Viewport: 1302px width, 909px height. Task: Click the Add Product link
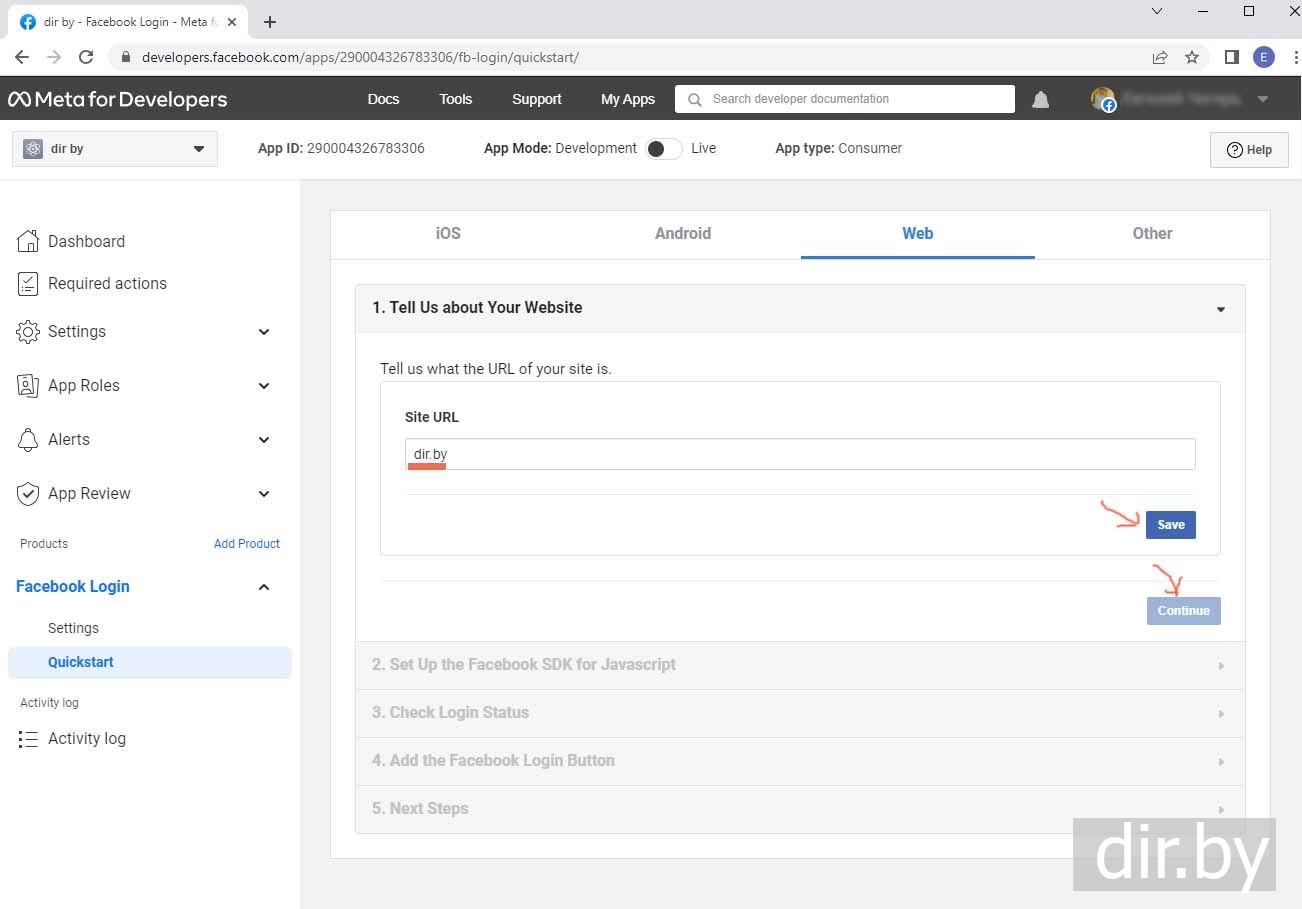[246, 544]
